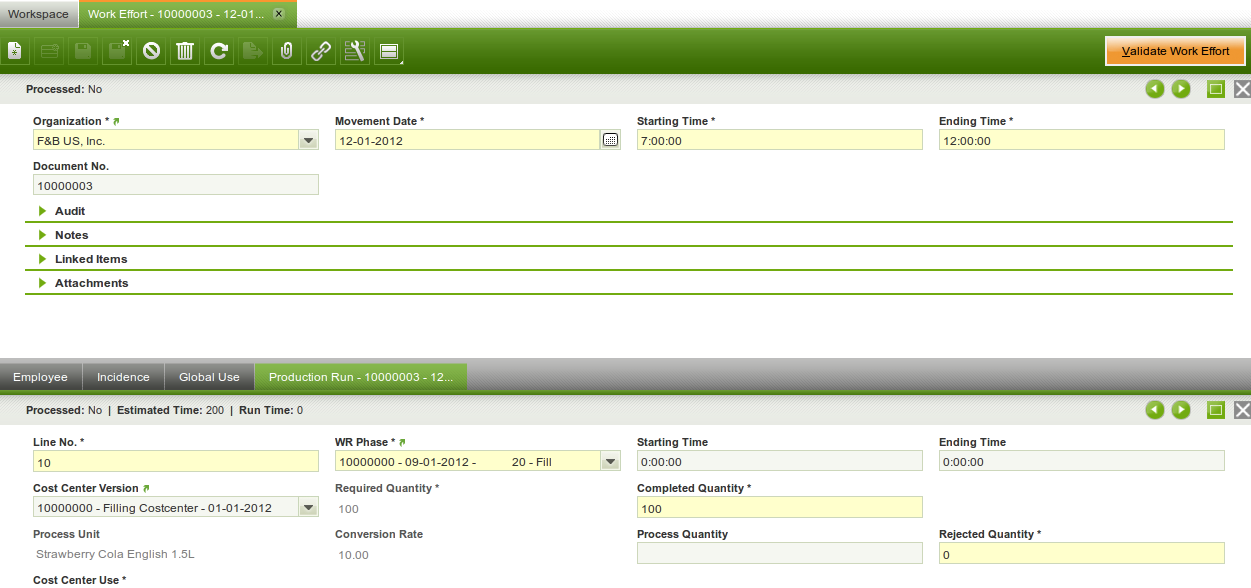The height and width of the screenshot is (588, 1251).
Task: Click the linked items chain icon
Action: [320, 51]
